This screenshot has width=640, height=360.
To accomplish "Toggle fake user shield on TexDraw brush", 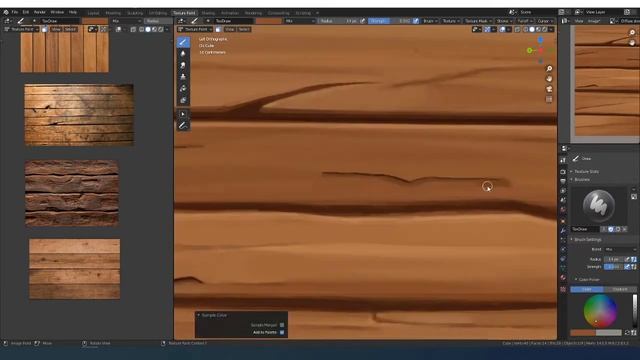I will pyautogui.click(x=611, y=229).
